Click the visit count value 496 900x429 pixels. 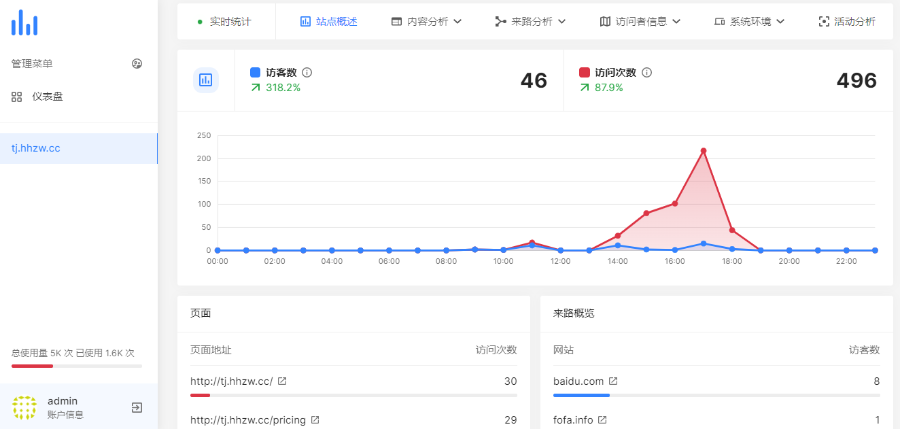pos(856,81)
